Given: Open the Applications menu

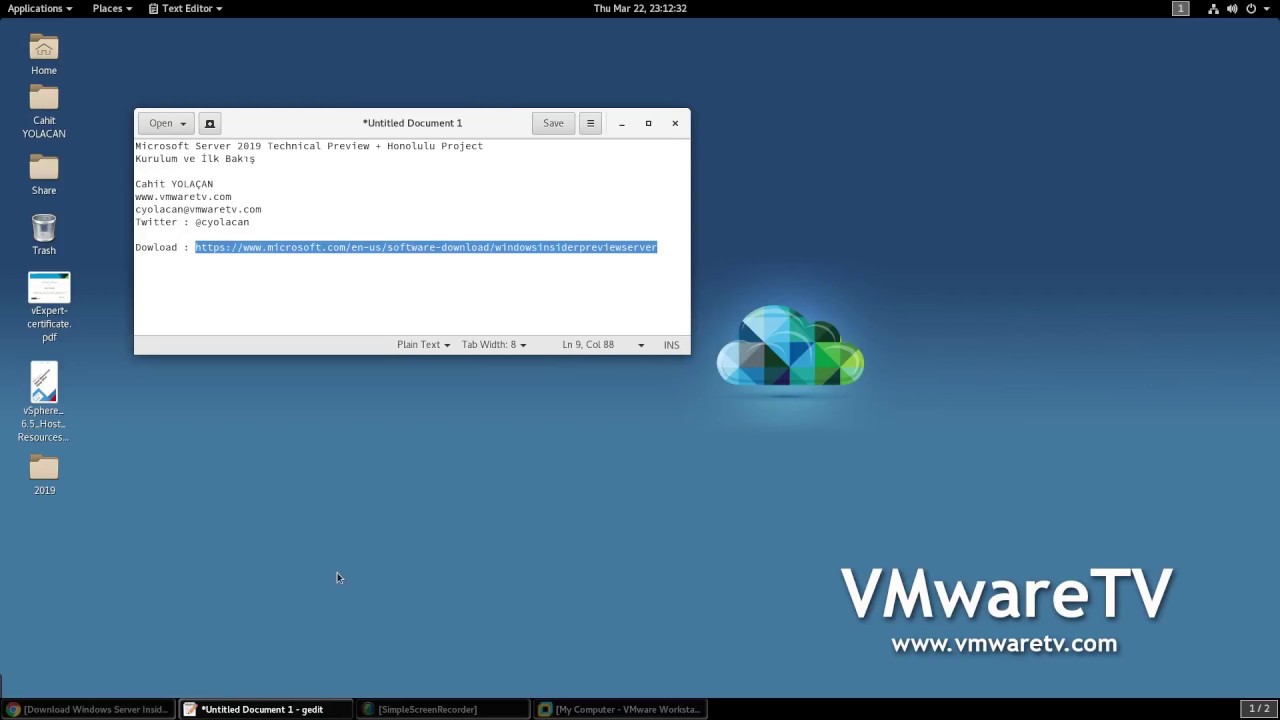Looking at the screenshot, I should (x=40, y=8).
